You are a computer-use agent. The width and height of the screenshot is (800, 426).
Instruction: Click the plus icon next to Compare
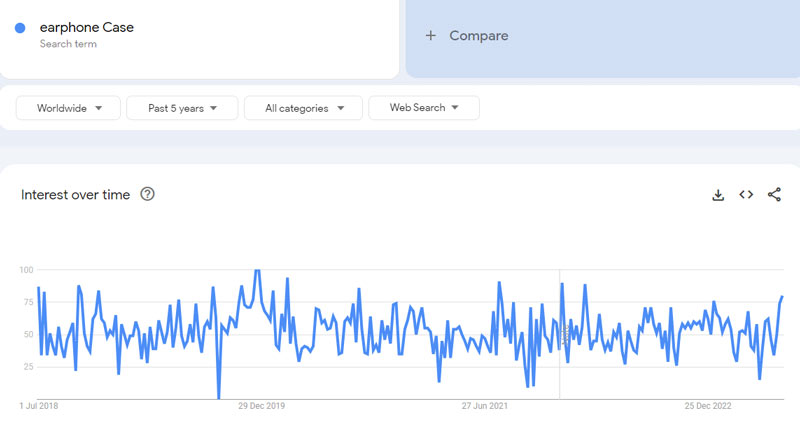[x=431, y=36]
